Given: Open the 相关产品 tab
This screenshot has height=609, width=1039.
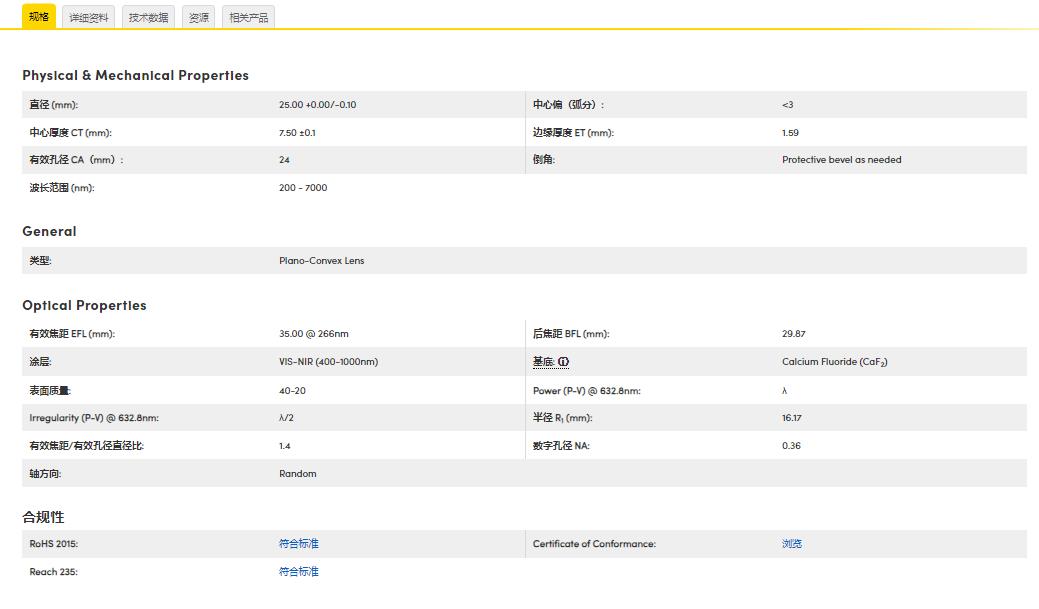Looking at the screenshot, I should [248, 17].
